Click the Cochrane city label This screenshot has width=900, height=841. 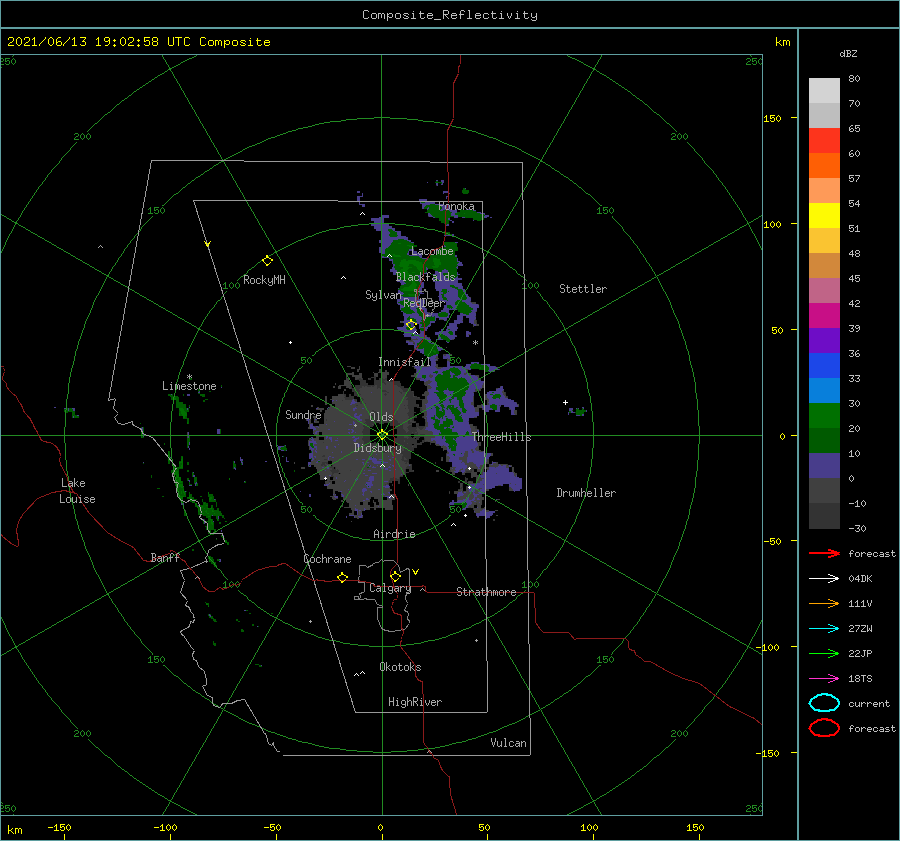click(x=327, y=559)
